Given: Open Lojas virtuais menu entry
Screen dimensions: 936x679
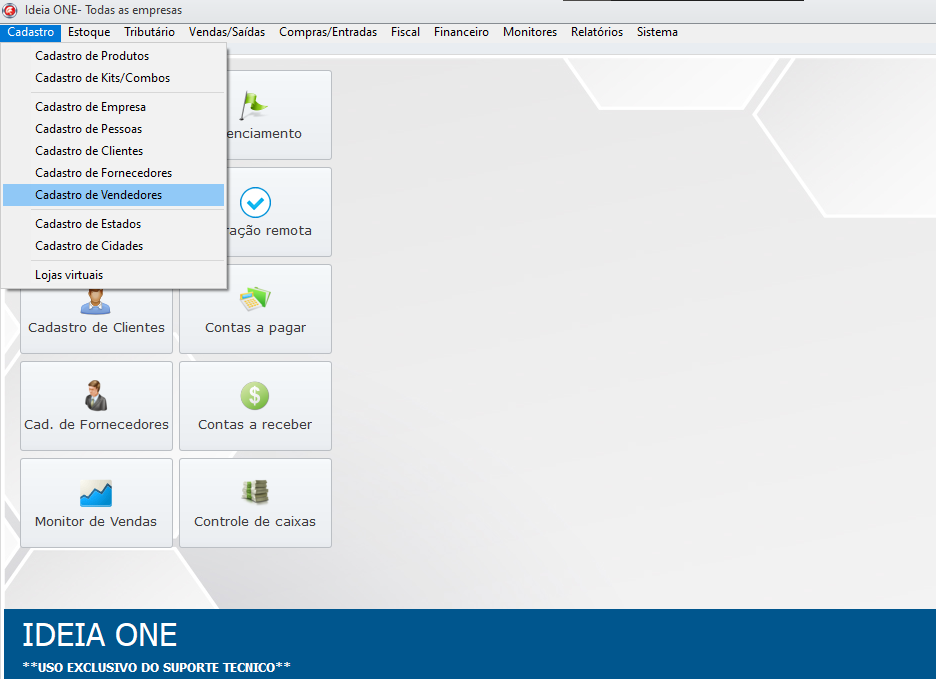Looking at the screenshot, I should click(69, 275).
